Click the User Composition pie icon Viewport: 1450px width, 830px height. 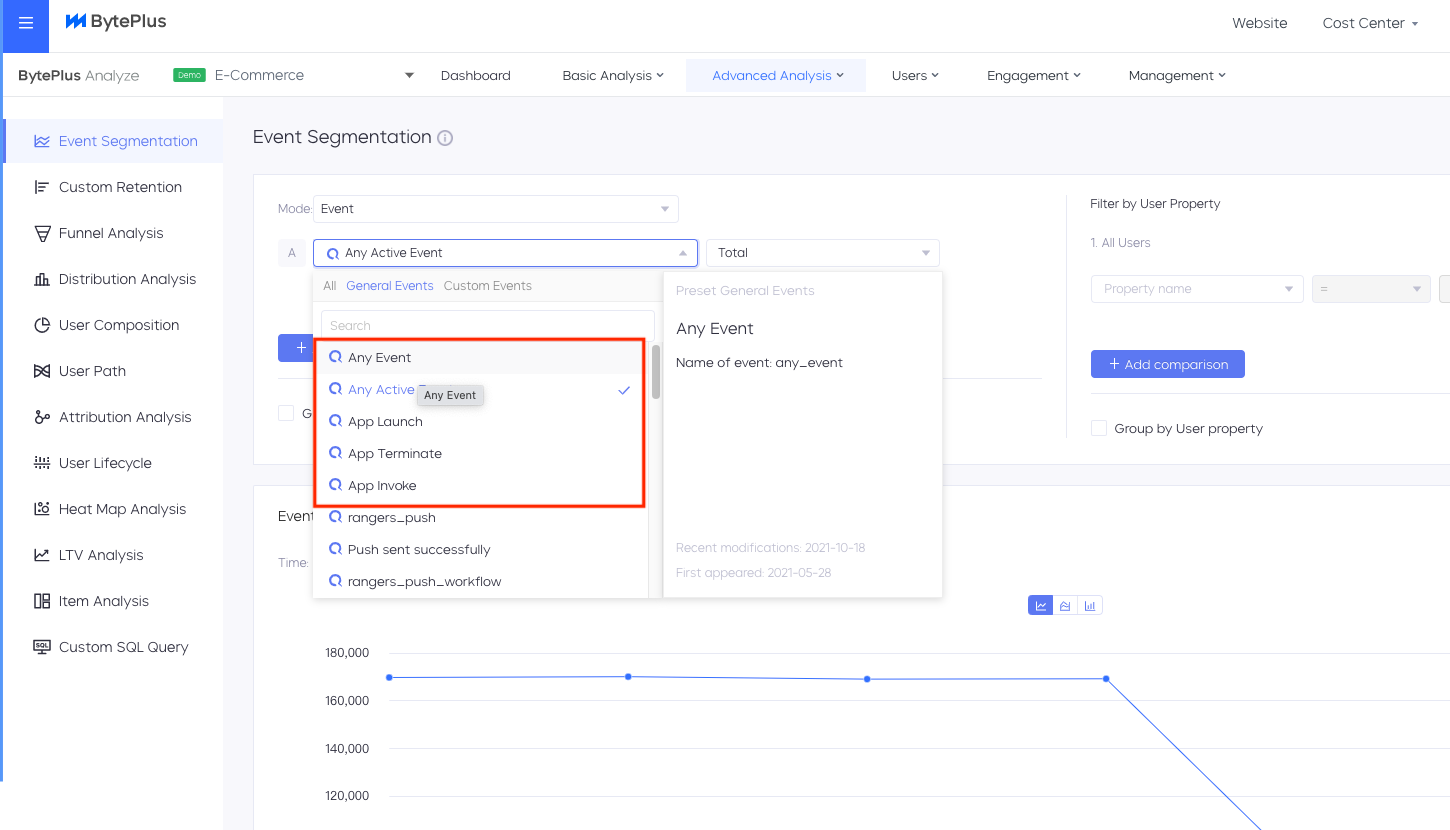click(x=42, y=325)
